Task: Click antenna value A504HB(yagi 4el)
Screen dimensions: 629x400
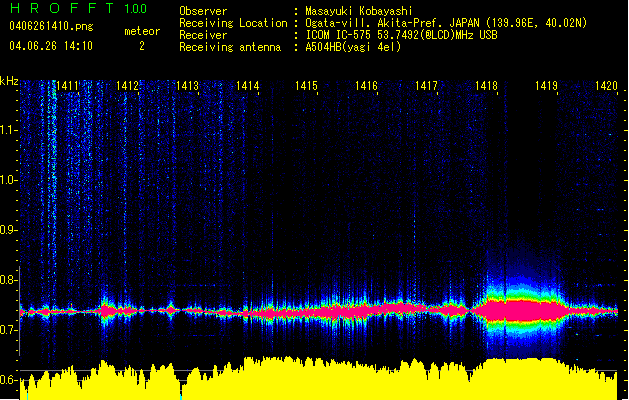Action: point(353,47)
